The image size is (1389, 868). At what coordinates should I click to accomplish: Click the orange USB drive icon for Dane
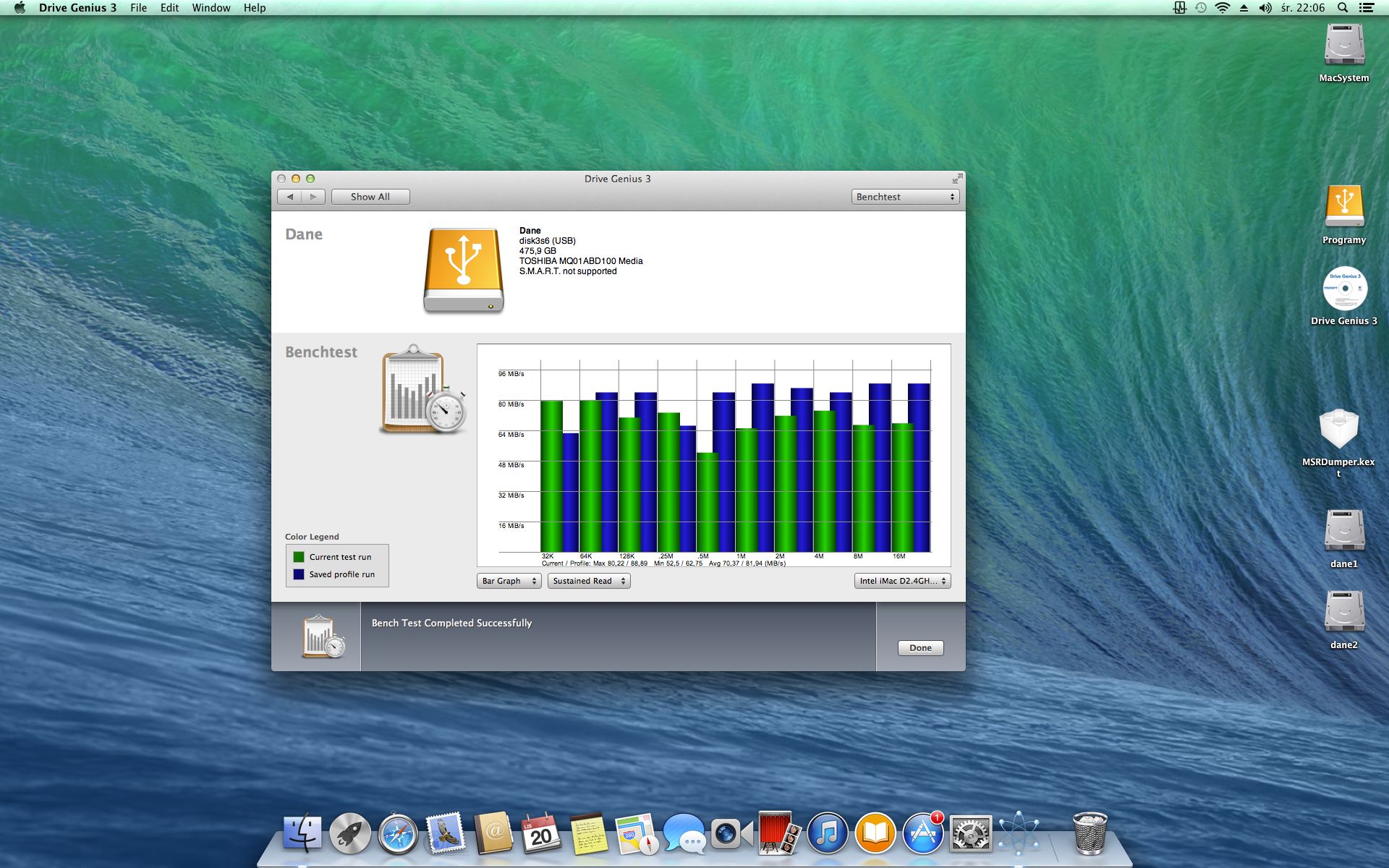point(464,270)
